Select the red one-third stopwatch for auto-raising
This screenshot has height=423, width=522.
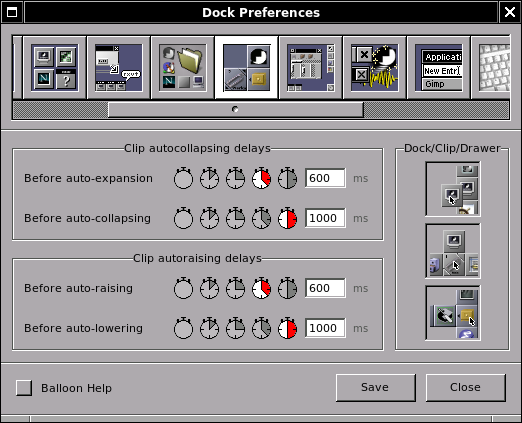(x=261, y=288)
